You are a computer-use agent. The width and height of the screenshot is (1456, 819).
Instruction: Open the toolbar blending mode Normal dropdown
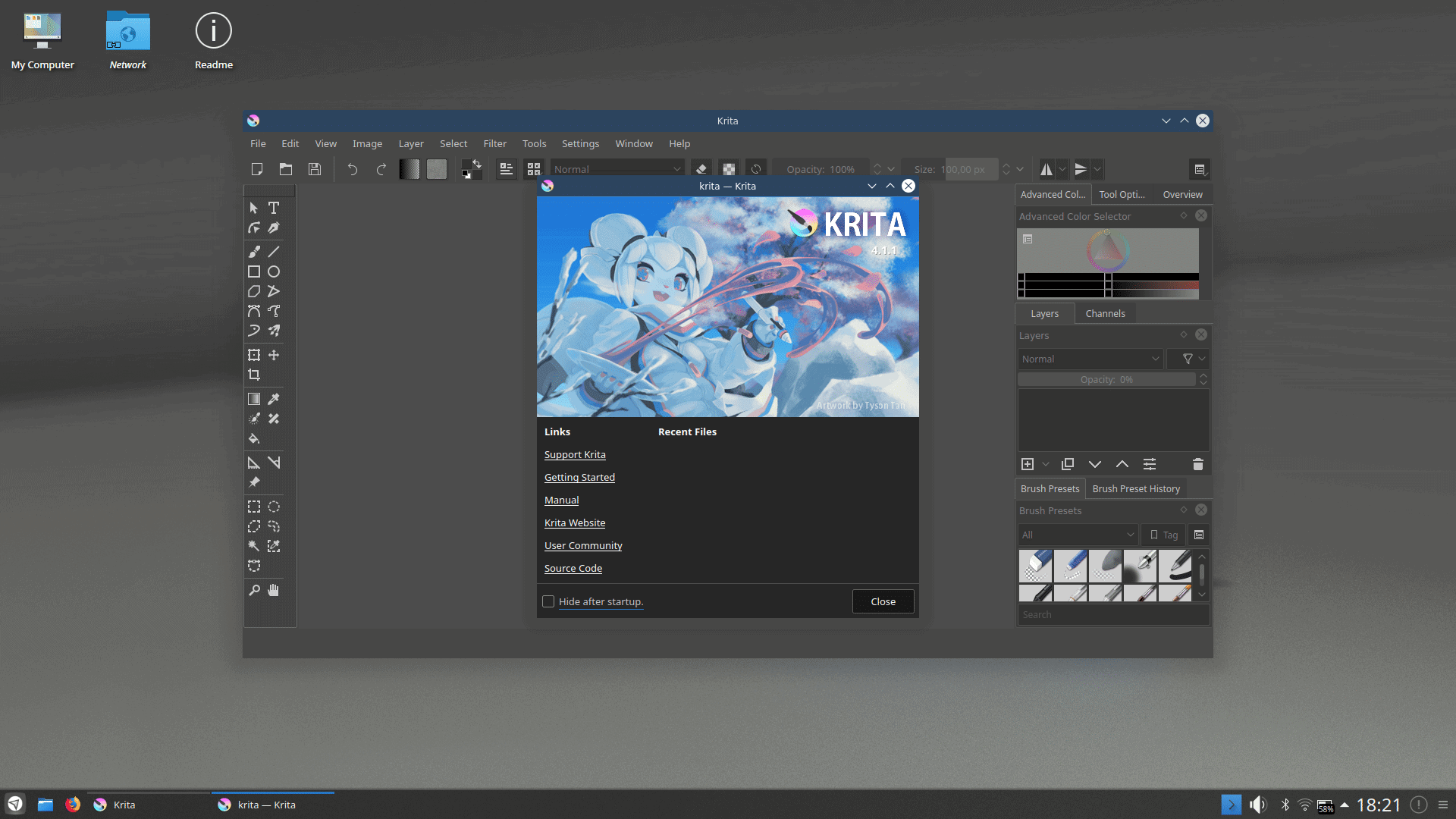[617, 169]
